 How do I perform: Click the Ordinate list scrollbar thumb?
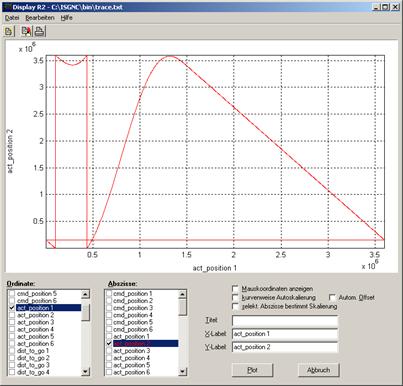[x=86, y=312]
